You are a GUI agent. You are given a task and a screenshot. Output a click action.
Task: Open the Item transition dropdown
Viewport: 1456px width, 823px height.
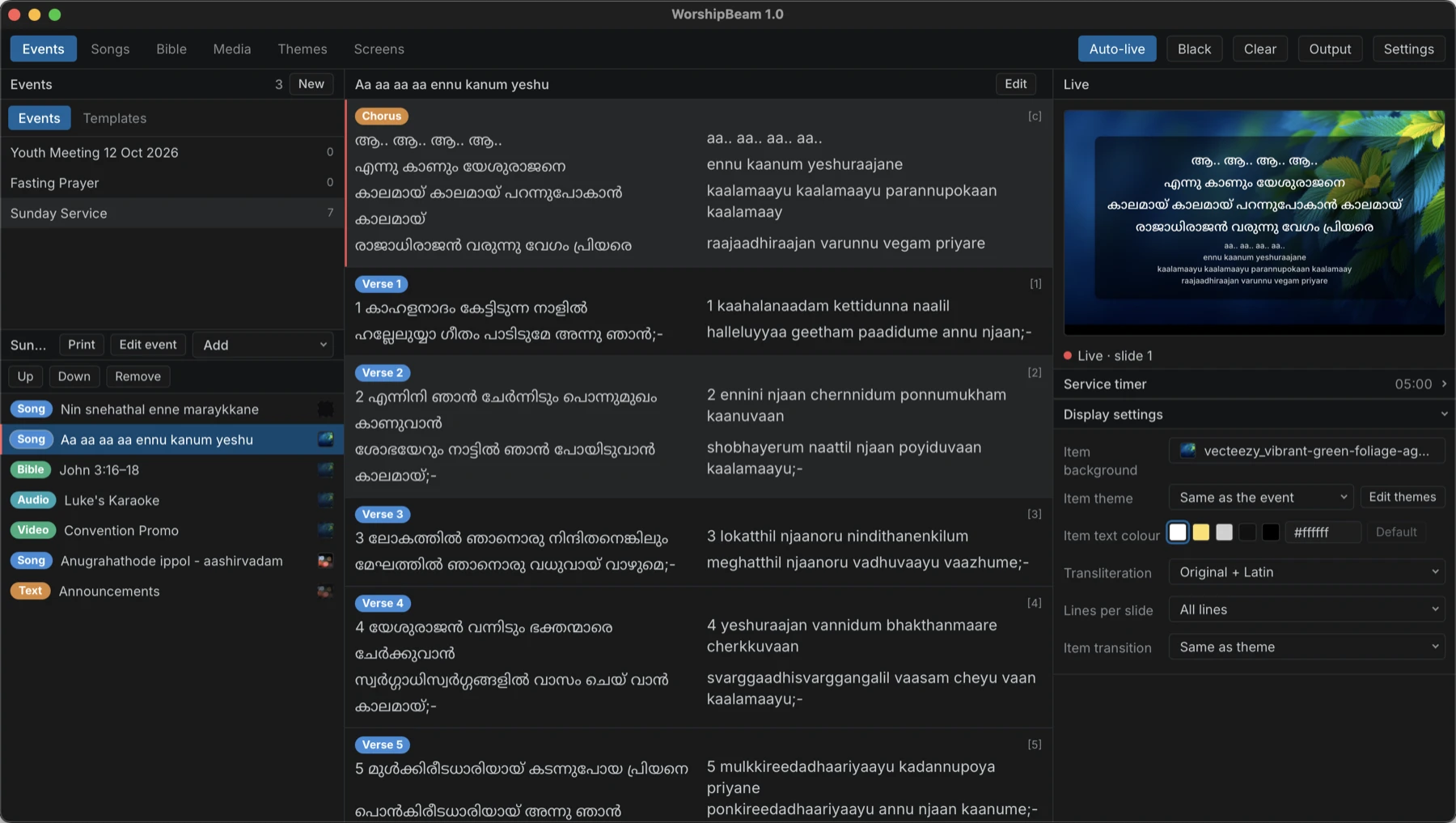[x=1307, y=647]
